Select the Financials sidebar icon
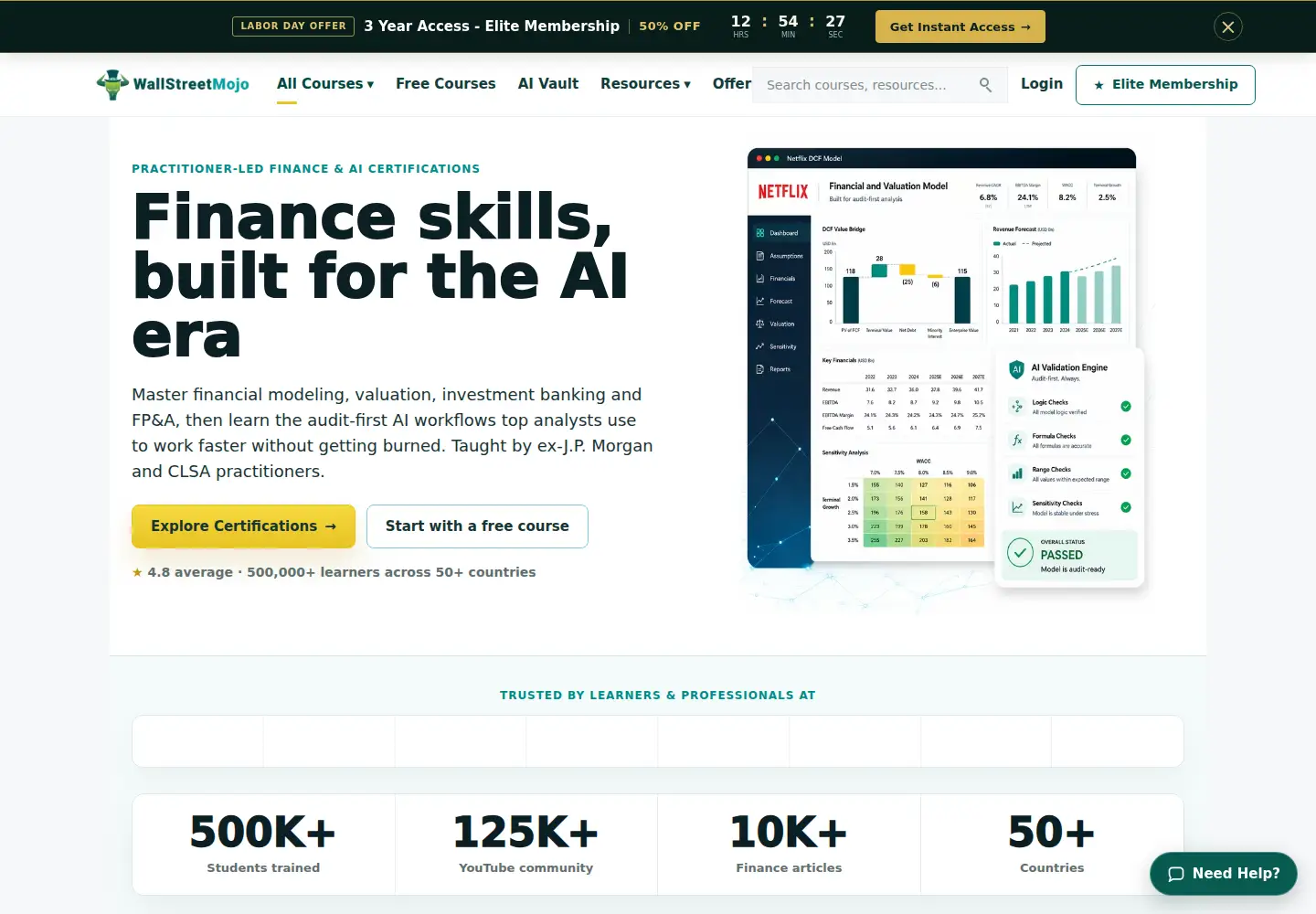The width and height of the screenshot is (1316, 914). point(760,278)
